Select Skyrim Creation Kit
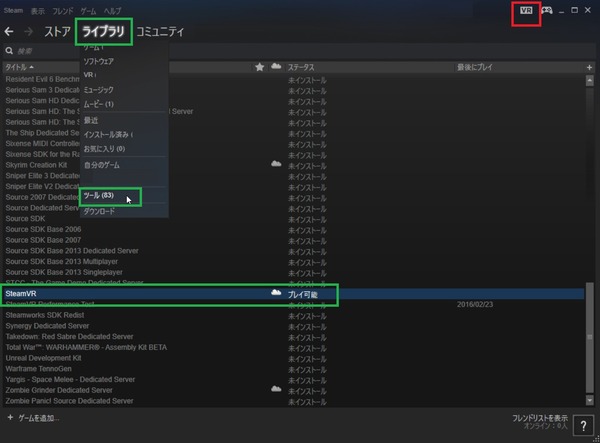 click(36, 165)
